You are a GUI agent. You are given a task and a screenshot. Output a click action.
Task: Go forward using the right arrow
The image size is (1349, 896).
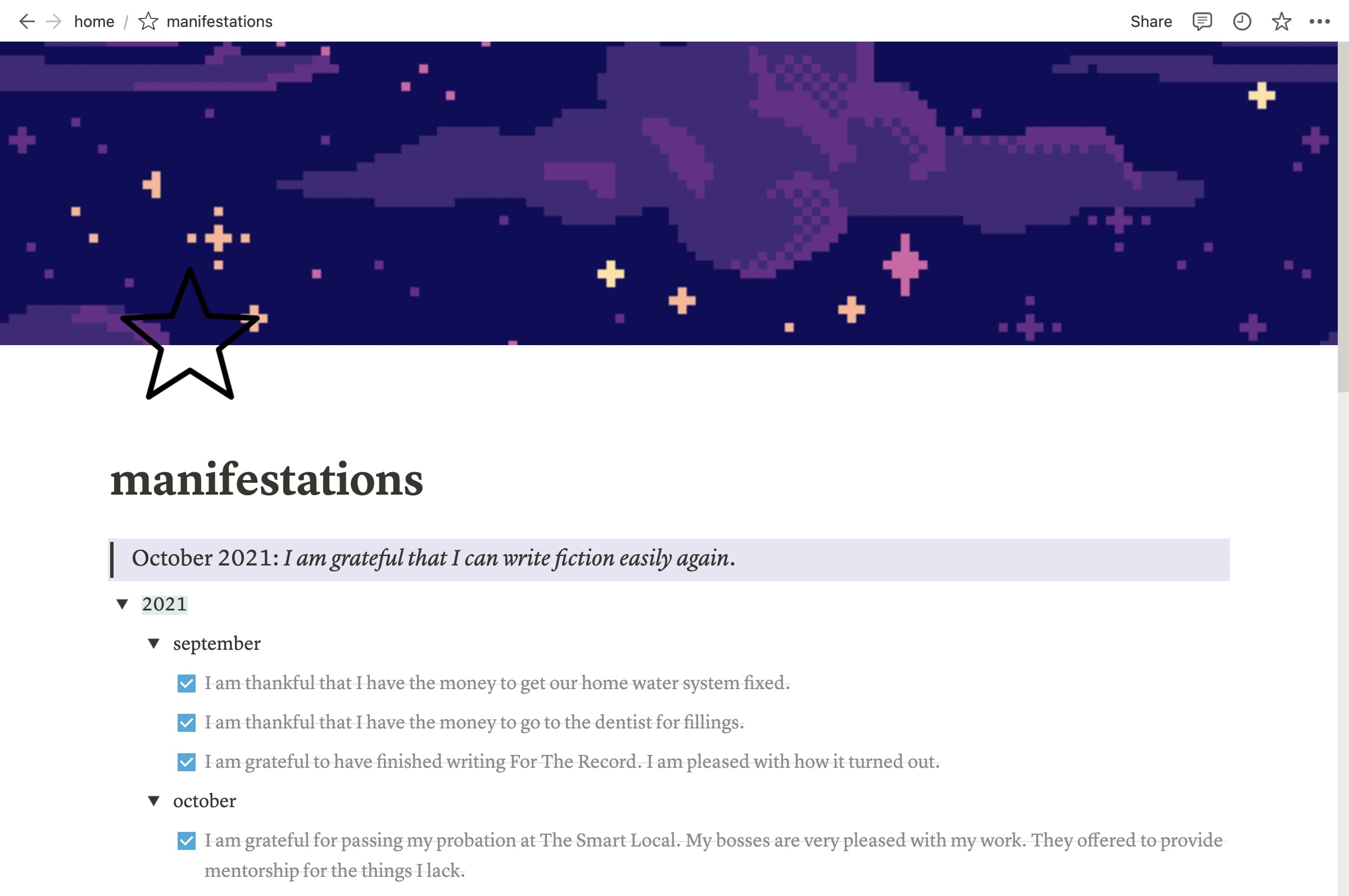[54, 22]
